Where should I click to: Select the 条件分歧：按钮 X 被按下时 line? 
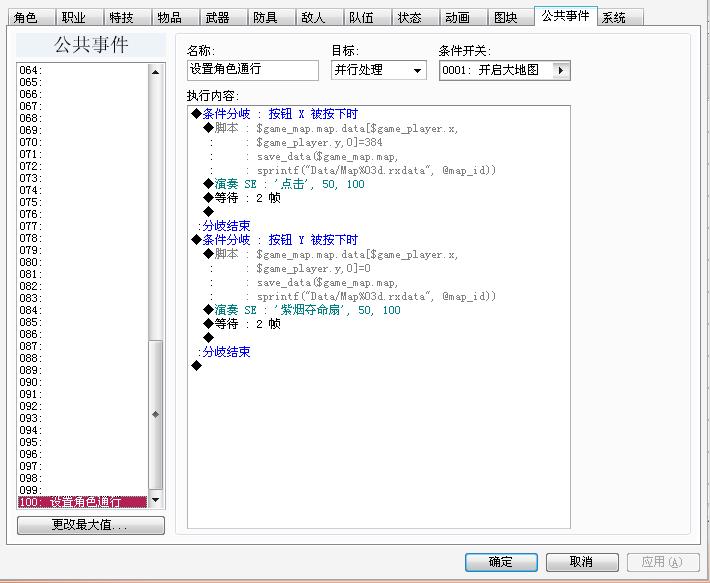[x=274, y=114]
